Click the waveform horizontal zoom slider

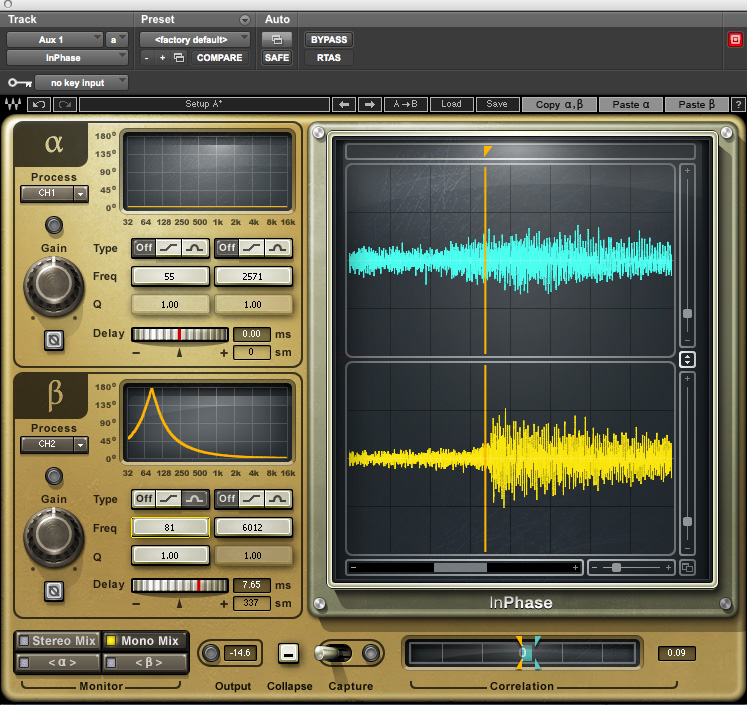(x=631, y=567)
